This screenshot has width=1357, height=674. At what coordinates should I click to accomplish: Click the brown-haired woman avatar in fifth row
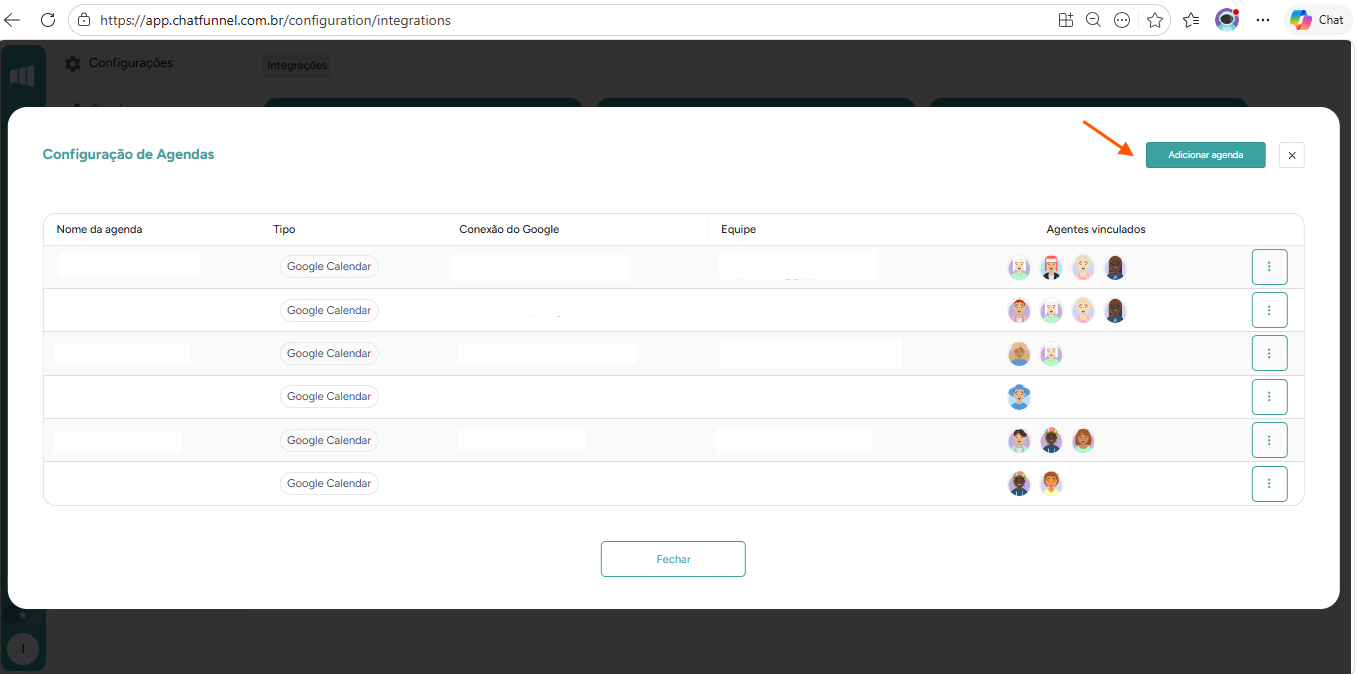pyautogui.click(x=1083, y=440)
